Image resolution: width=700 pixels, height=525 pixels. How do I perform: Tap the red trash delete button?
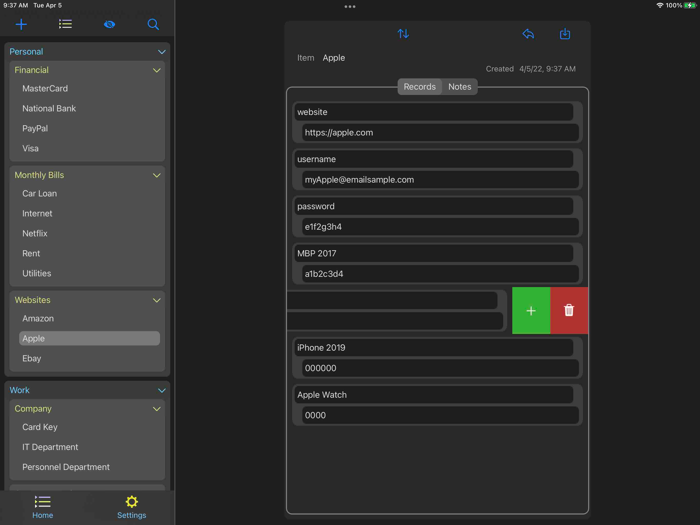569,310
